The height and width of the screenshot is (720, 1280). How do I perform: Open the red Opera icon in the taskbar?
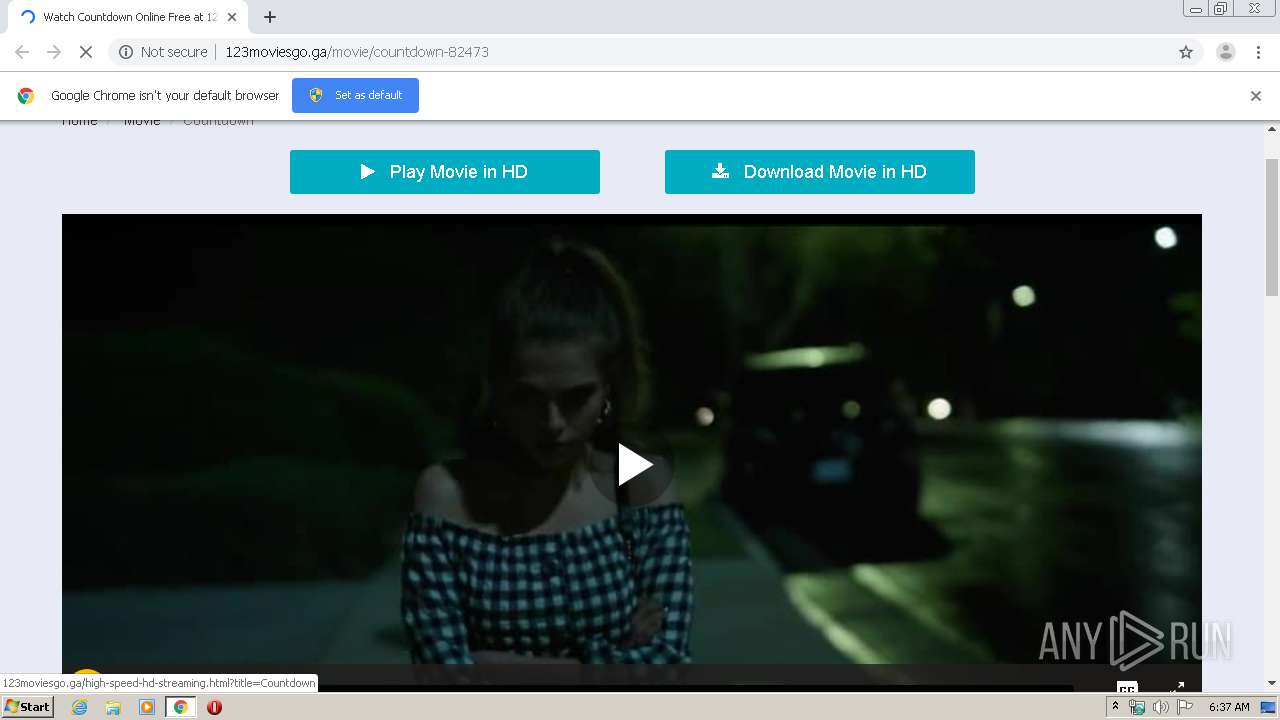tap(214, 707)
